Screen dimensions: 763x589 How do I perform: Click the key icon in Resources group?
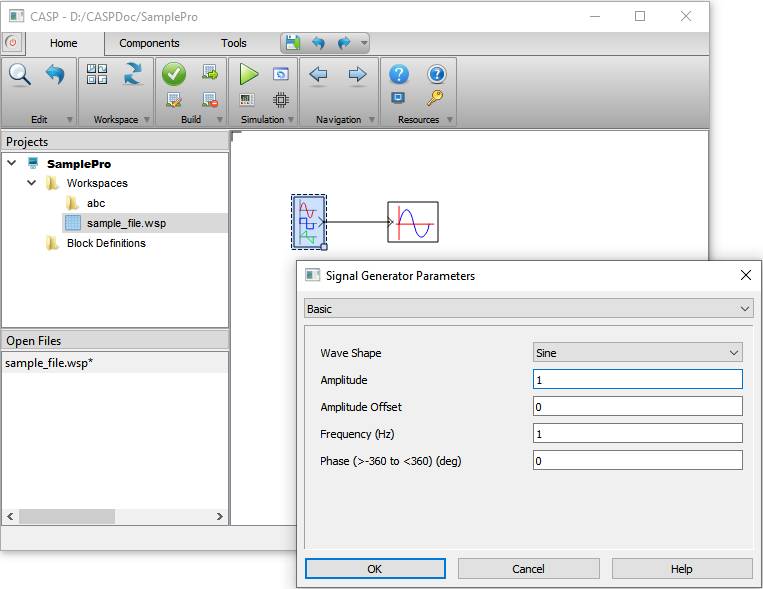pos(435,98)
